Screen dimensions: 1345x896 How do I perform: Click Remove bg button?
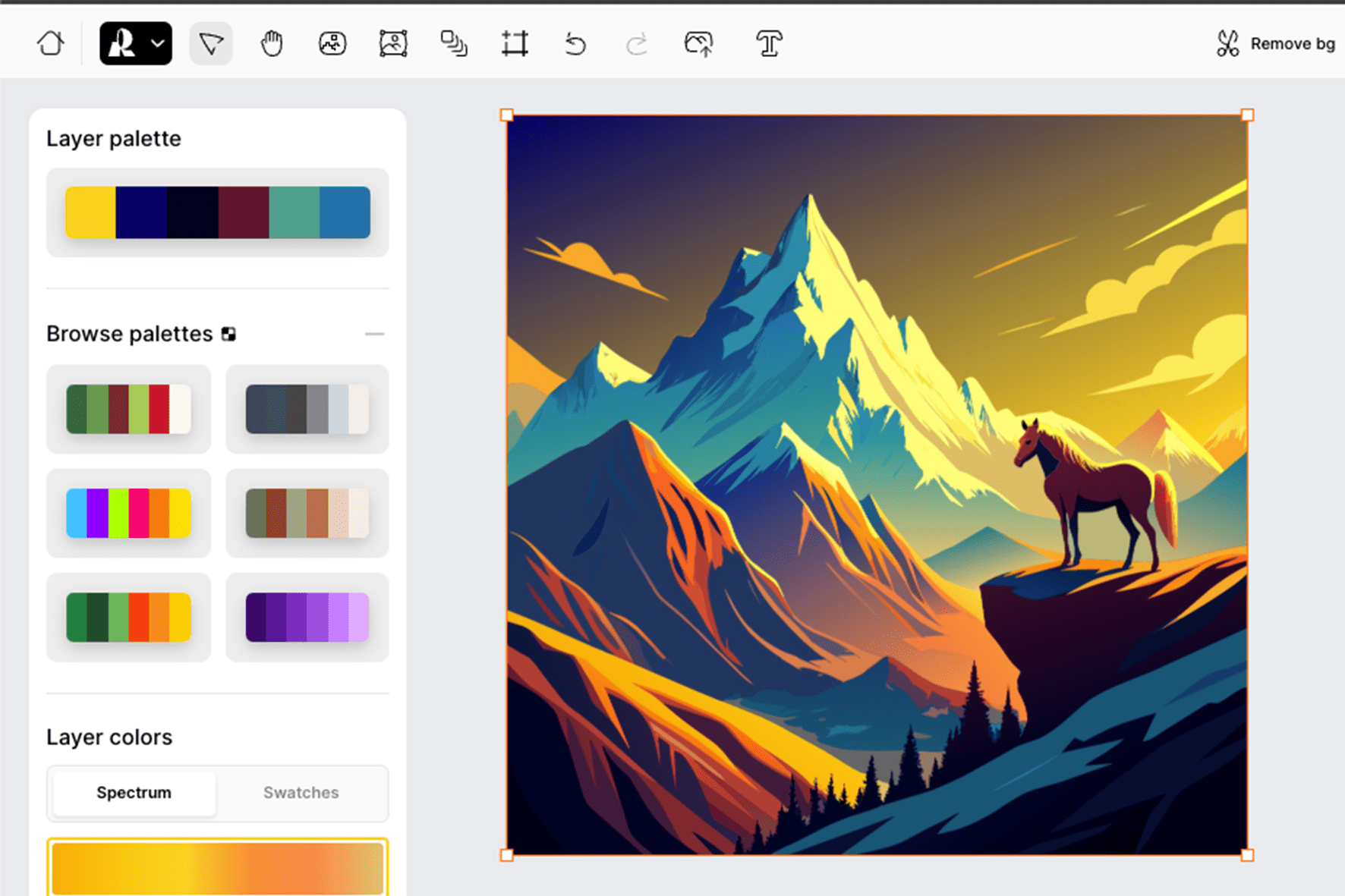click(1275, 44)
